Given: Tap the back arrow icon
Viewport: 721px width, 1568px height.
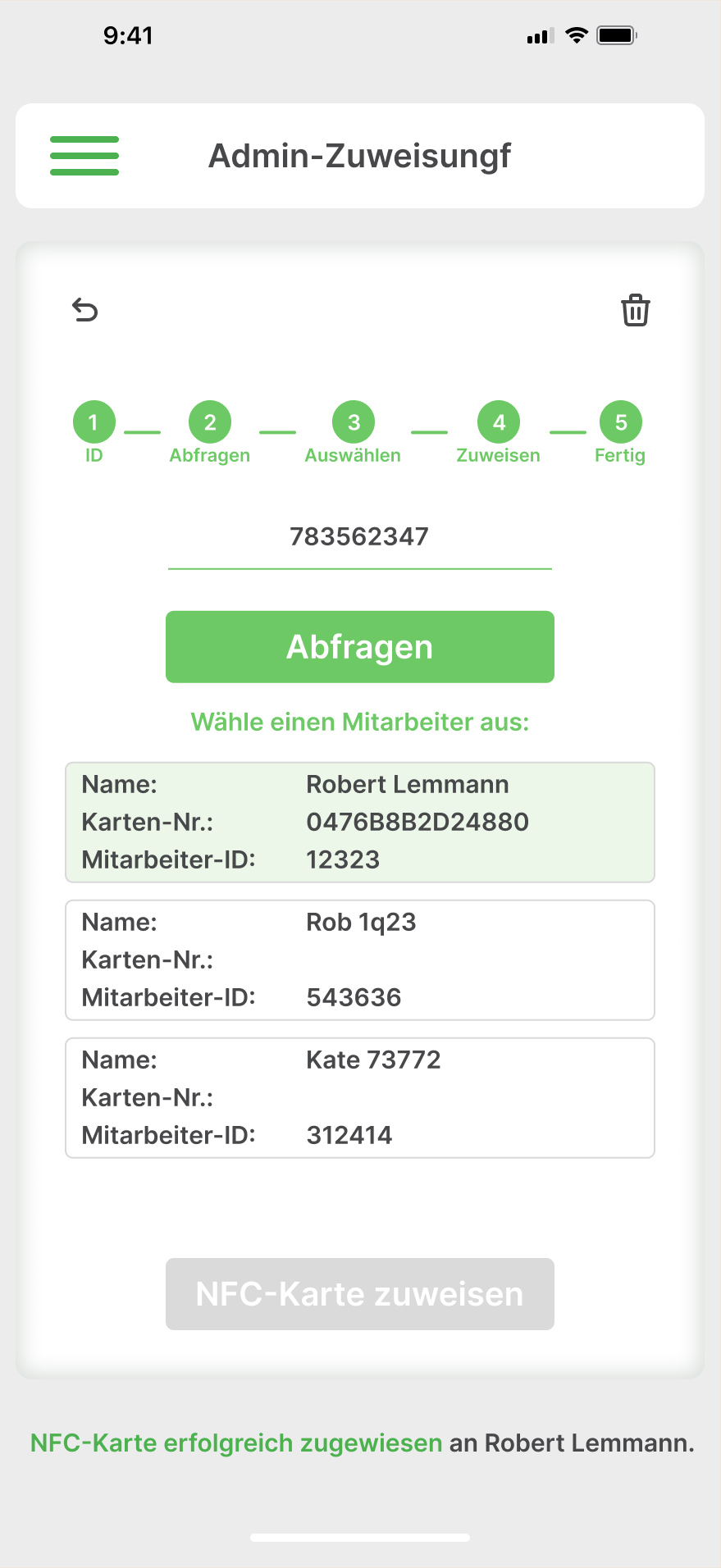Looking at the screenshot, I should 85,310.
